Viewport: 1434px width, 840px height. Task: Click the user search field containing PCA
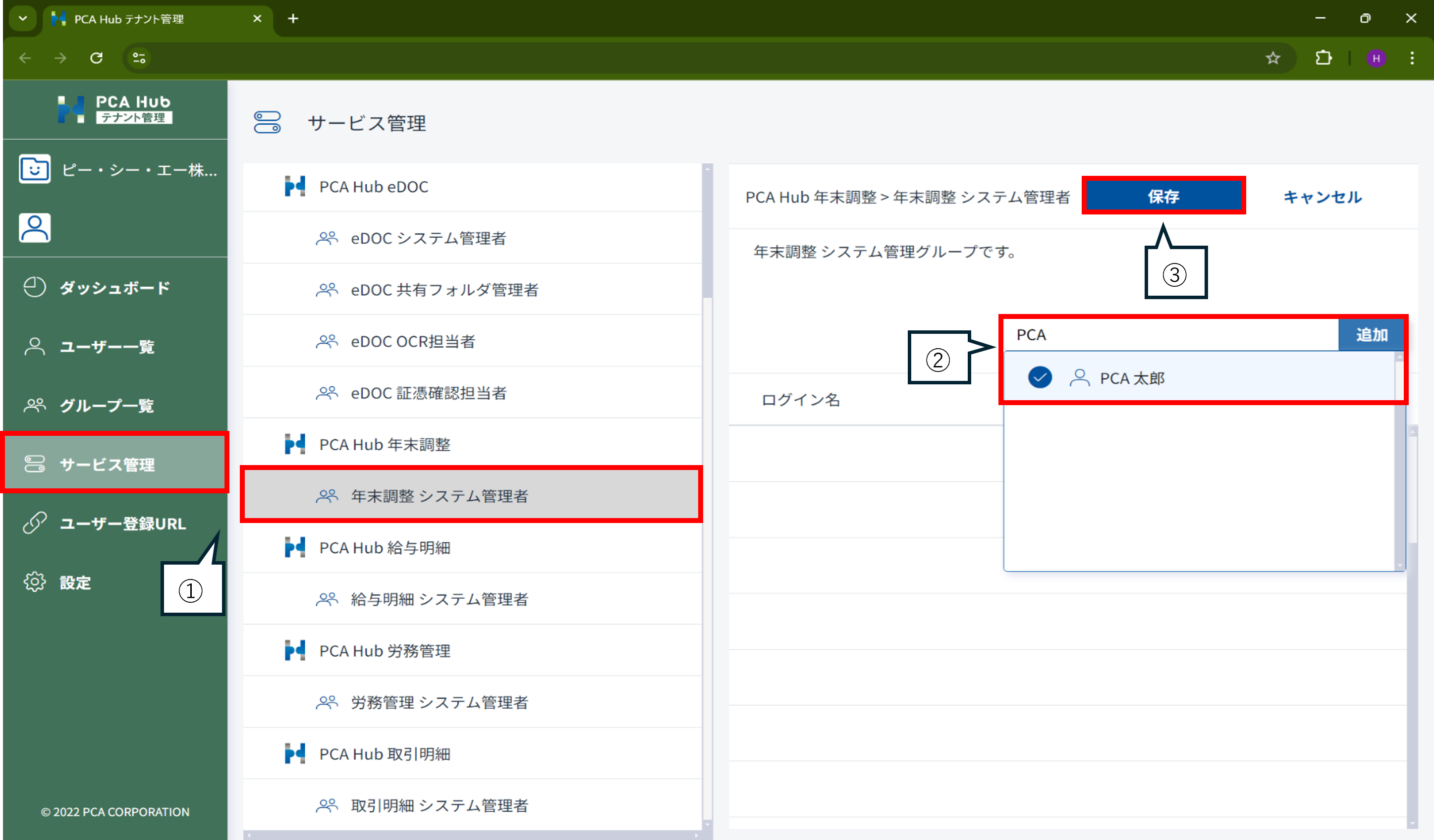click(1171, 335)
